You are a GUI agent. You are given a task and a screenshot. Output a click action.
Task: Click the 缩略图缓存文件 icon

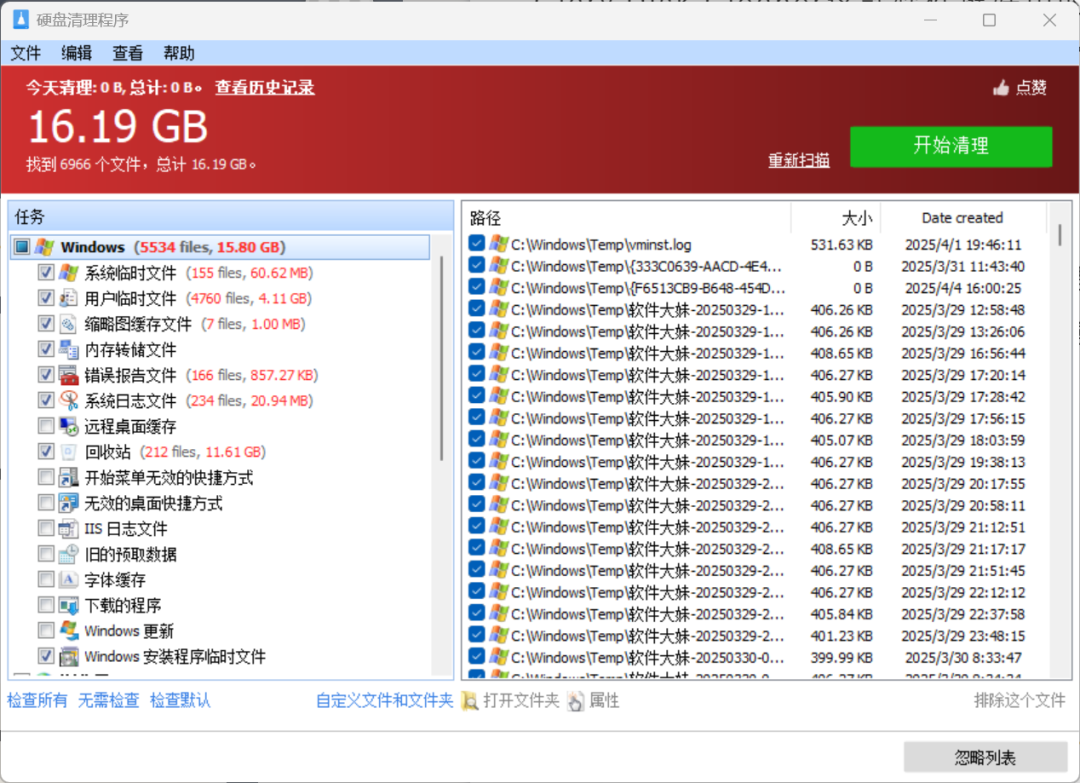point(70,323)
